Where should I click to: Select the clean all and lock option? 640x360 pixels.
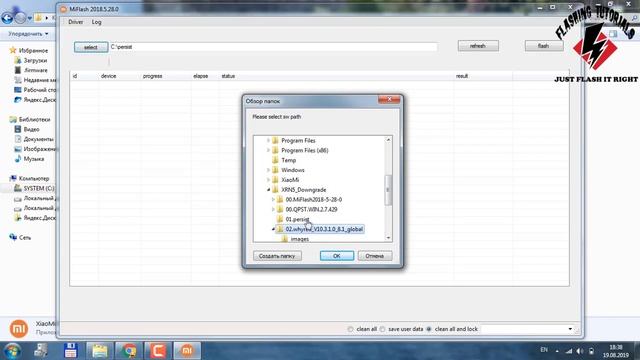tap(429, 329)
